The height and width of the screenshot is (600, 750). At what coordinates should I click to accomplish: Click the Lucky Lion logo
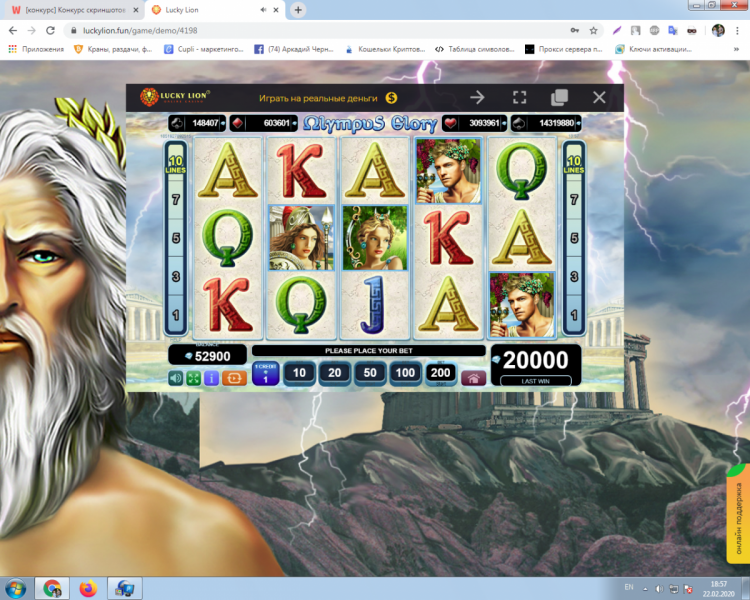[x=168, y=97]
